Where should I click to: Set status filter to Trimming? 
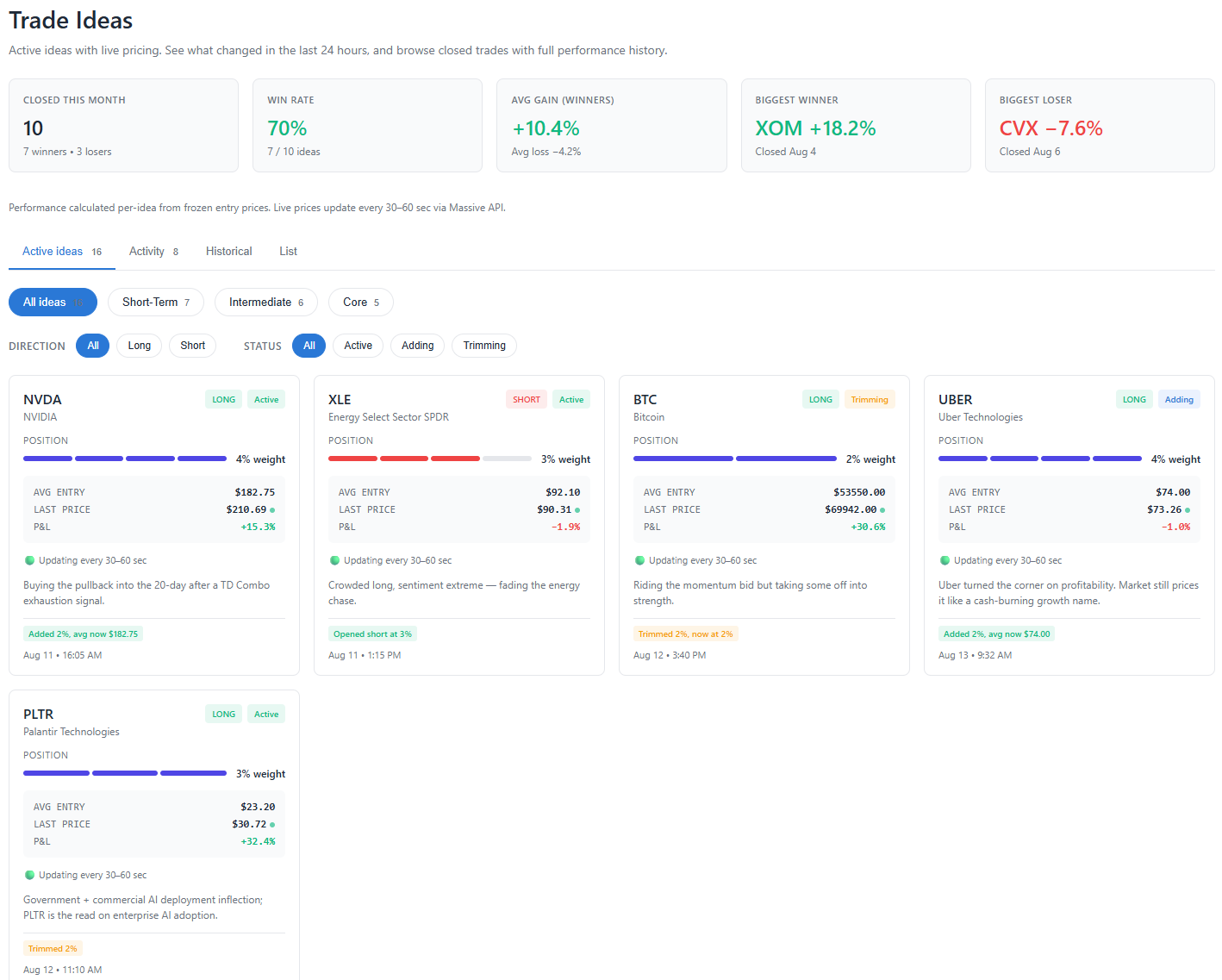484,346
